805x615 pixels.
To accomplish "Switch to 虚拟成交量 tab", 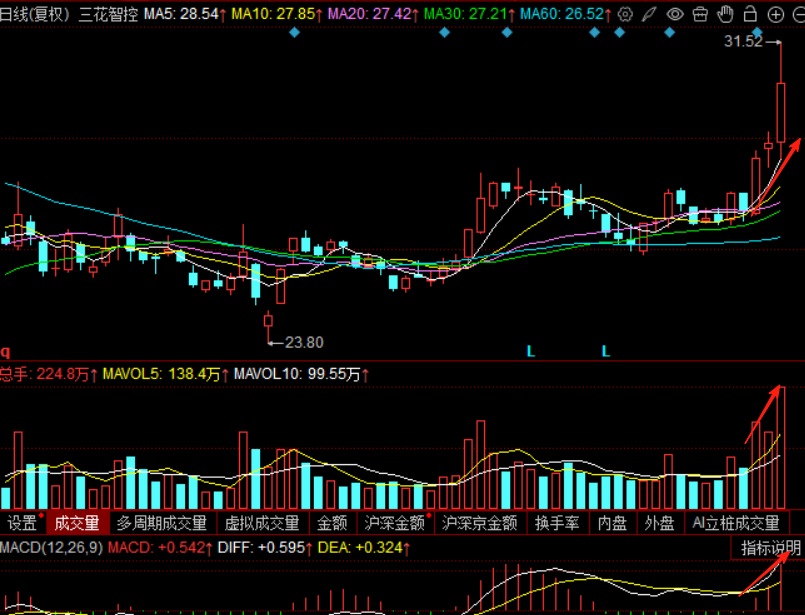I will point(262,523).
